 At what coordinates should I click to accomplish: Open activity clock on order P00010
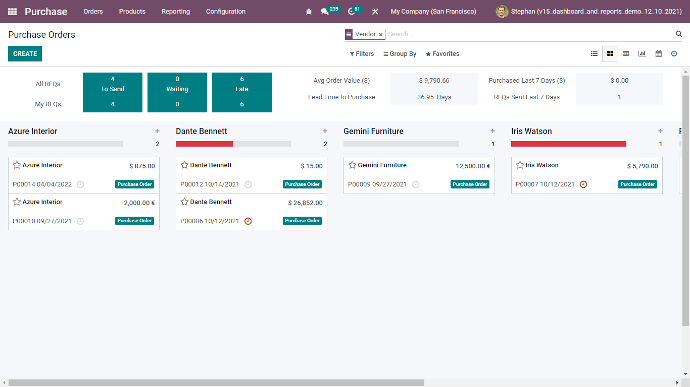click(81, 221)
